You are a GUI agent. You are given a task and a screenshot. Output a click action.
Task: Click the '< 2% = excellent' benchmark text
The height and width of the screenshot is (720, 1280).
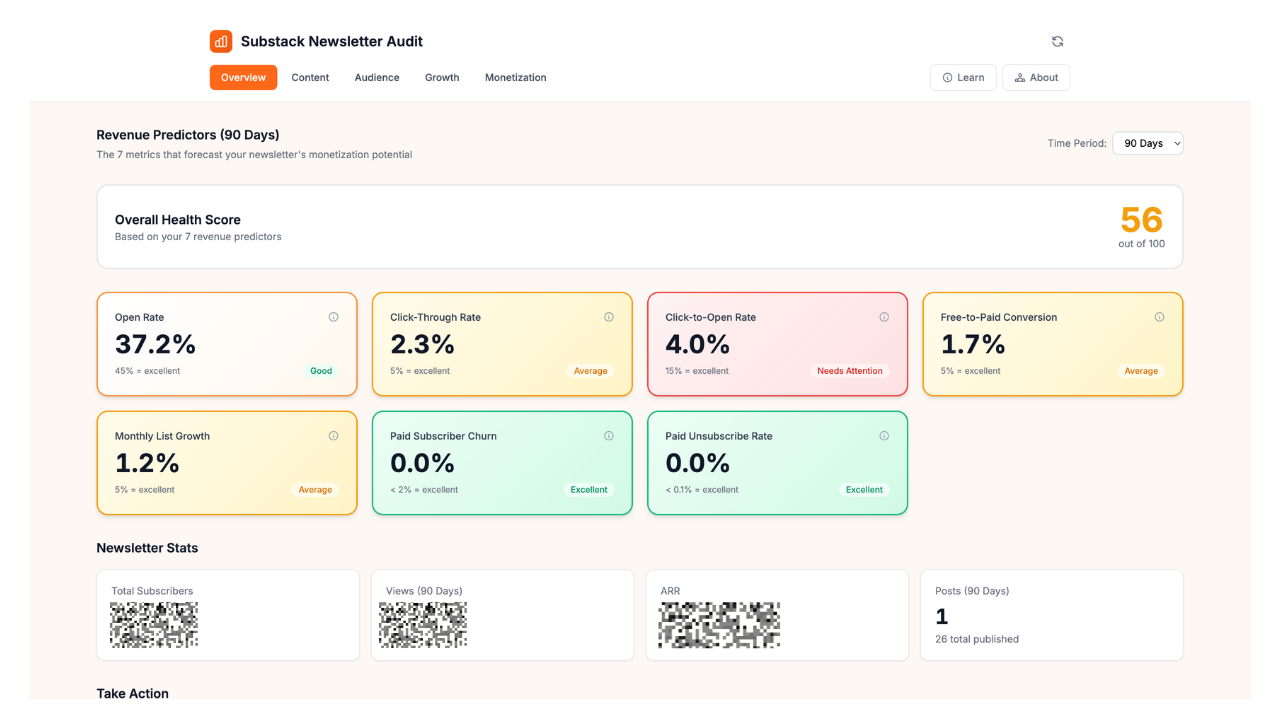click(x=424, y=490)
